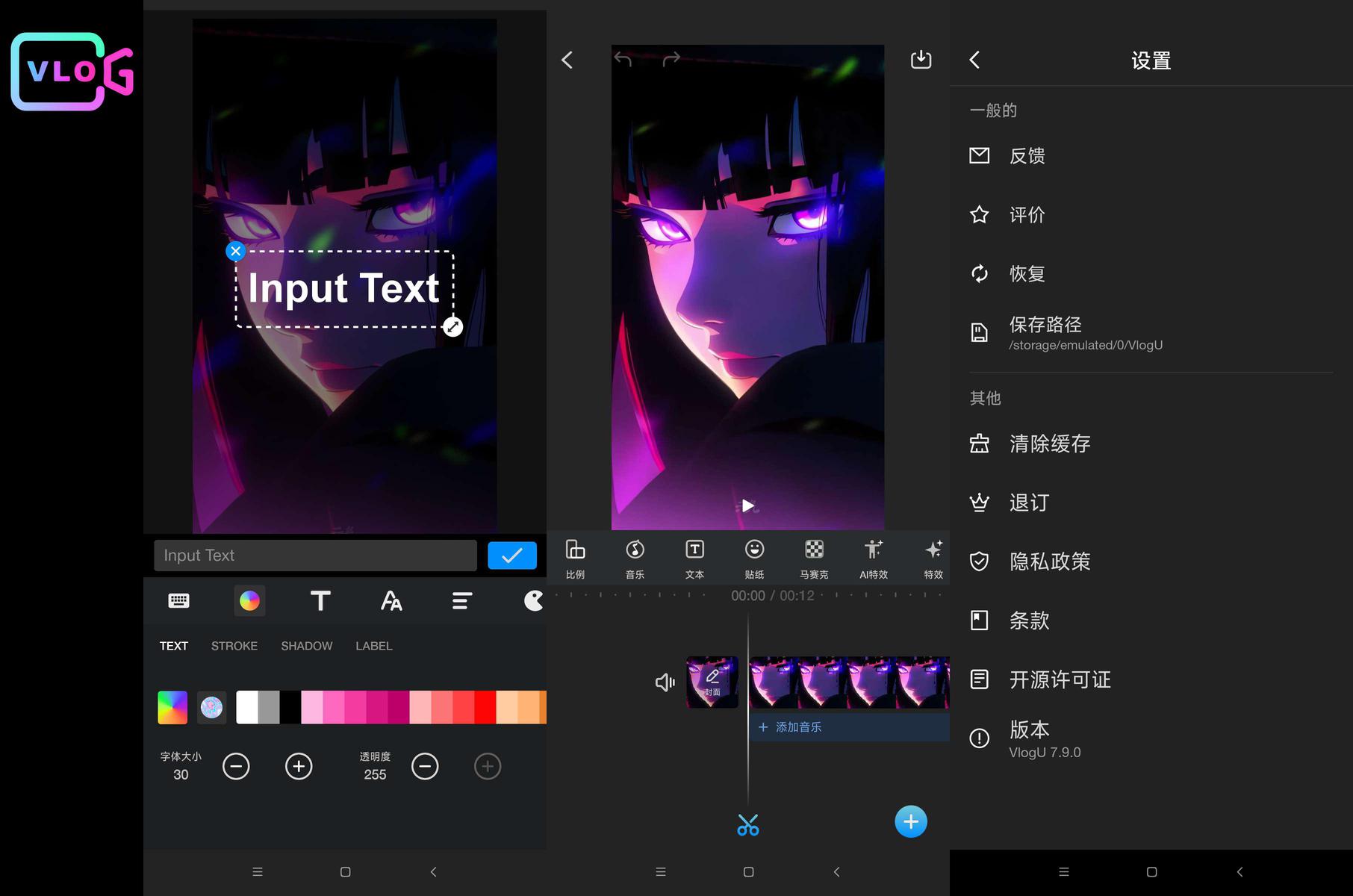1353x896 pixels.
Task: Play the video preview
Action: click(747, 505)
